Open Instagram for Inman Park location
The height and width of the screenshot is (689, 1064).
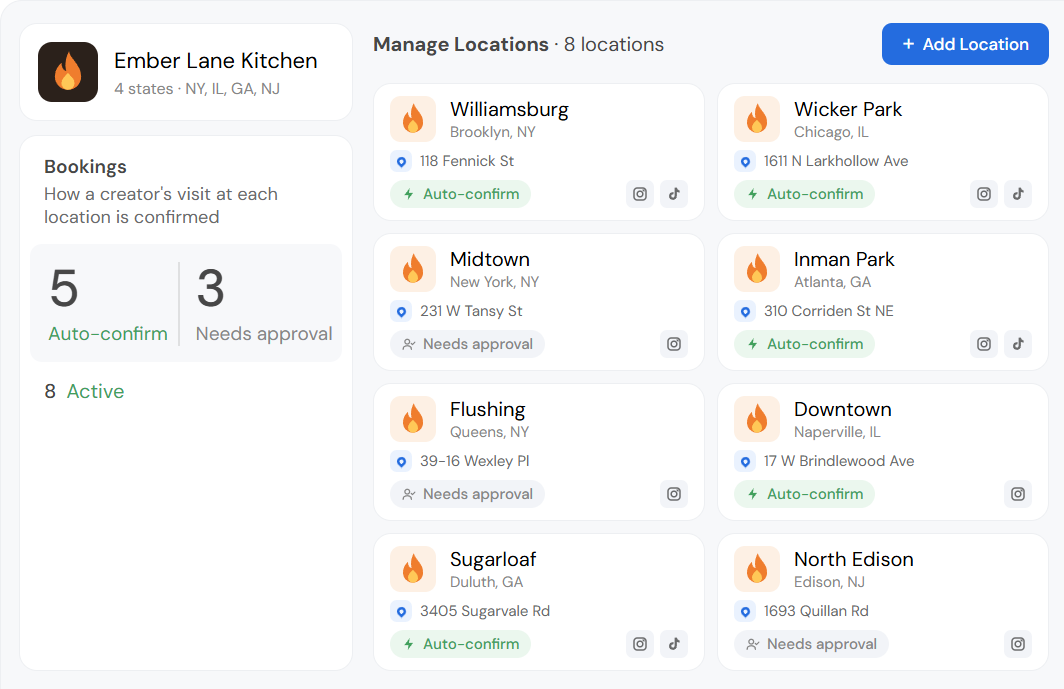(x=984, y=344)
